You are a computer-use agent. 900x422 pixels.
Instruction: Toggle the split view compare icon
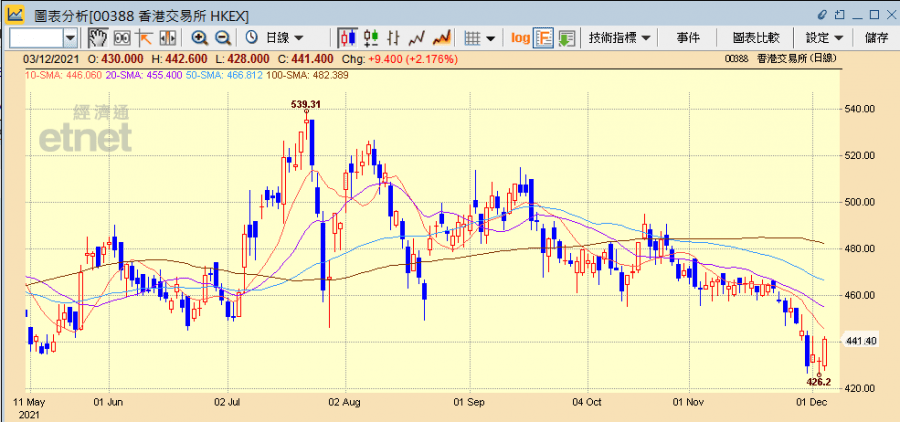(168, 38)
